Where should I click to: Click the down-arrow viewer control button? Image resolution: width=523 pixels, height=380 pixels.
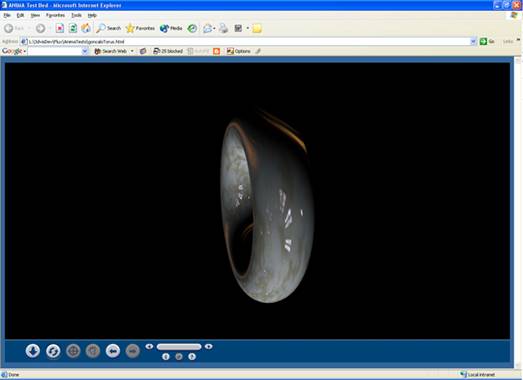(x=33, y=351)
